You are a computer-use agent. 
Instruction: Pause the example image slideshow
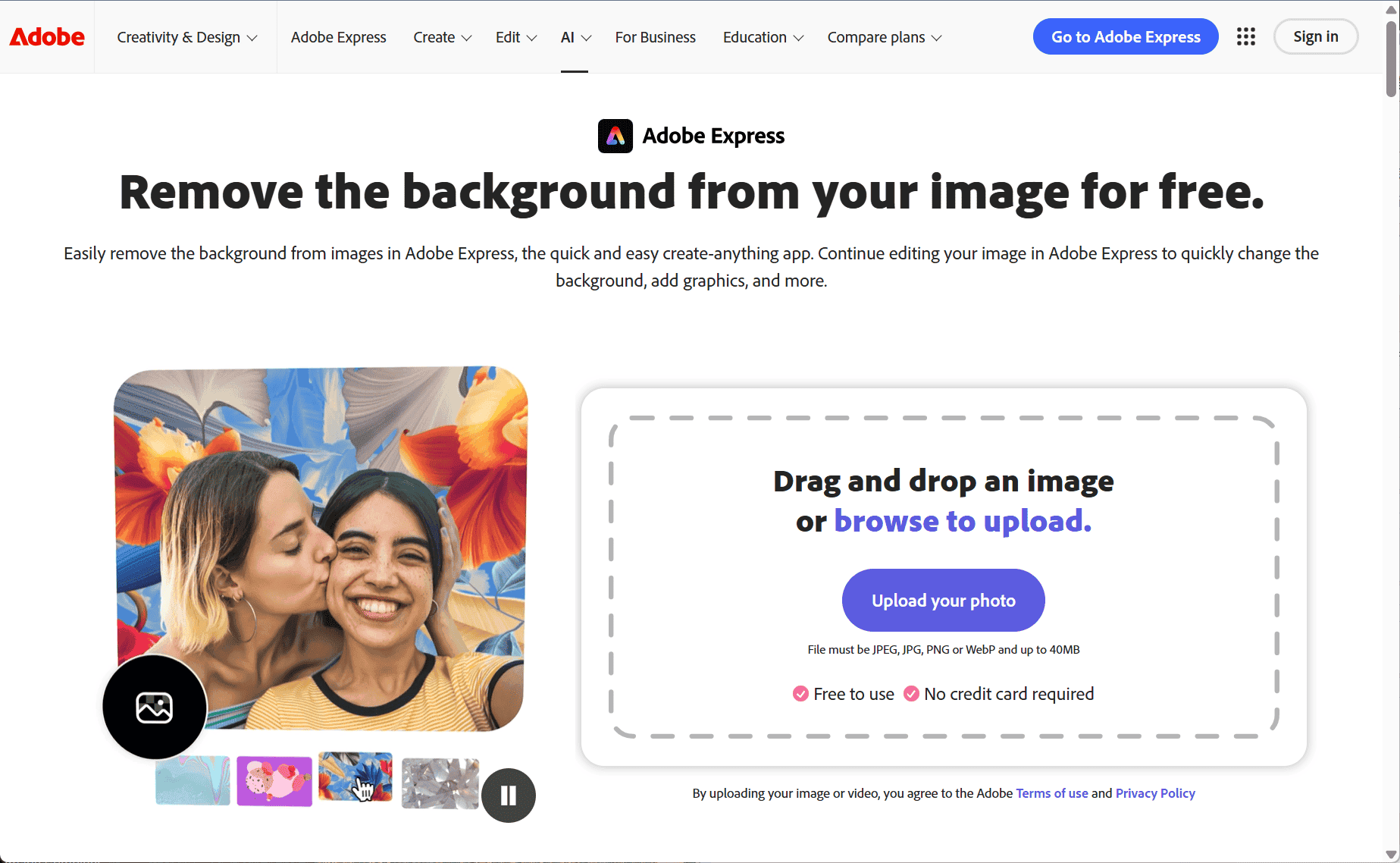(509, 795)
